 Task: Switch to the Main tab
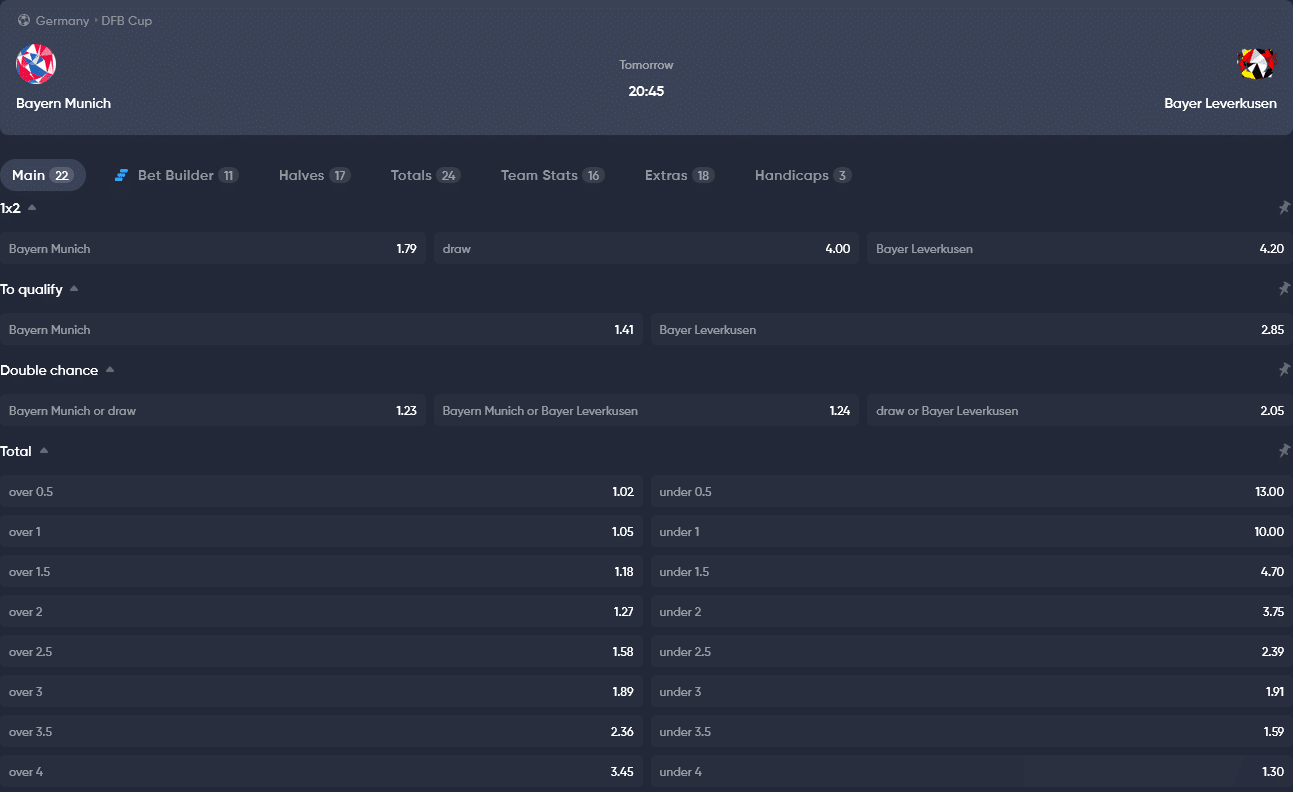(43, 175)
